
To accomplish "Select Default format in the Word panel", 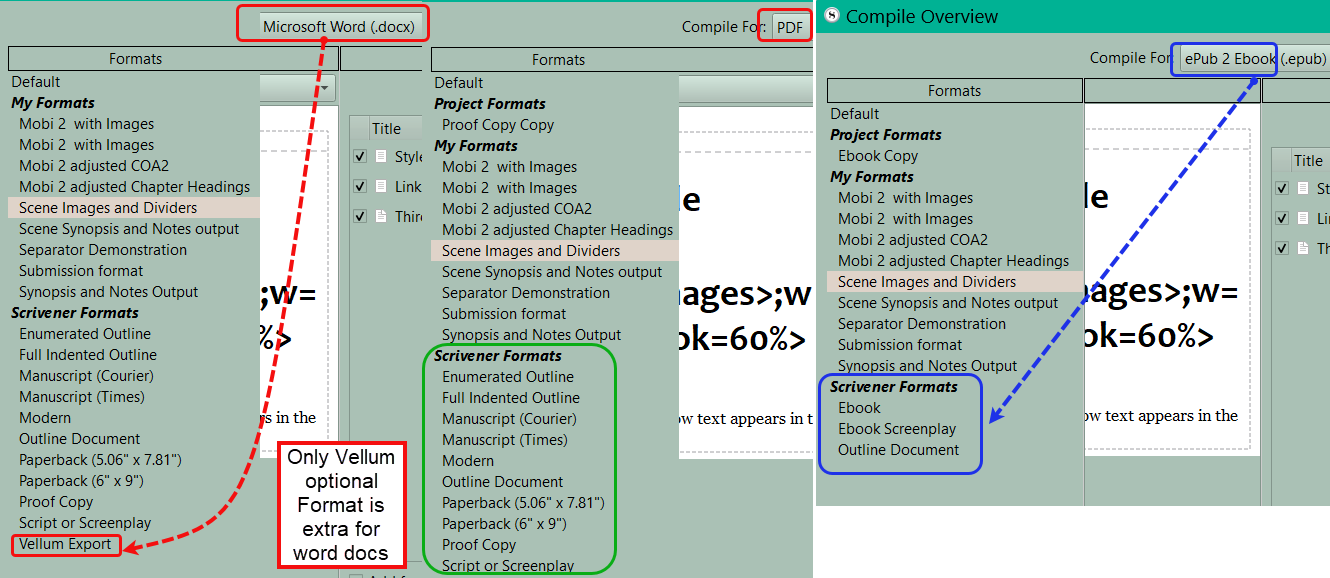I will click(36, 82).
